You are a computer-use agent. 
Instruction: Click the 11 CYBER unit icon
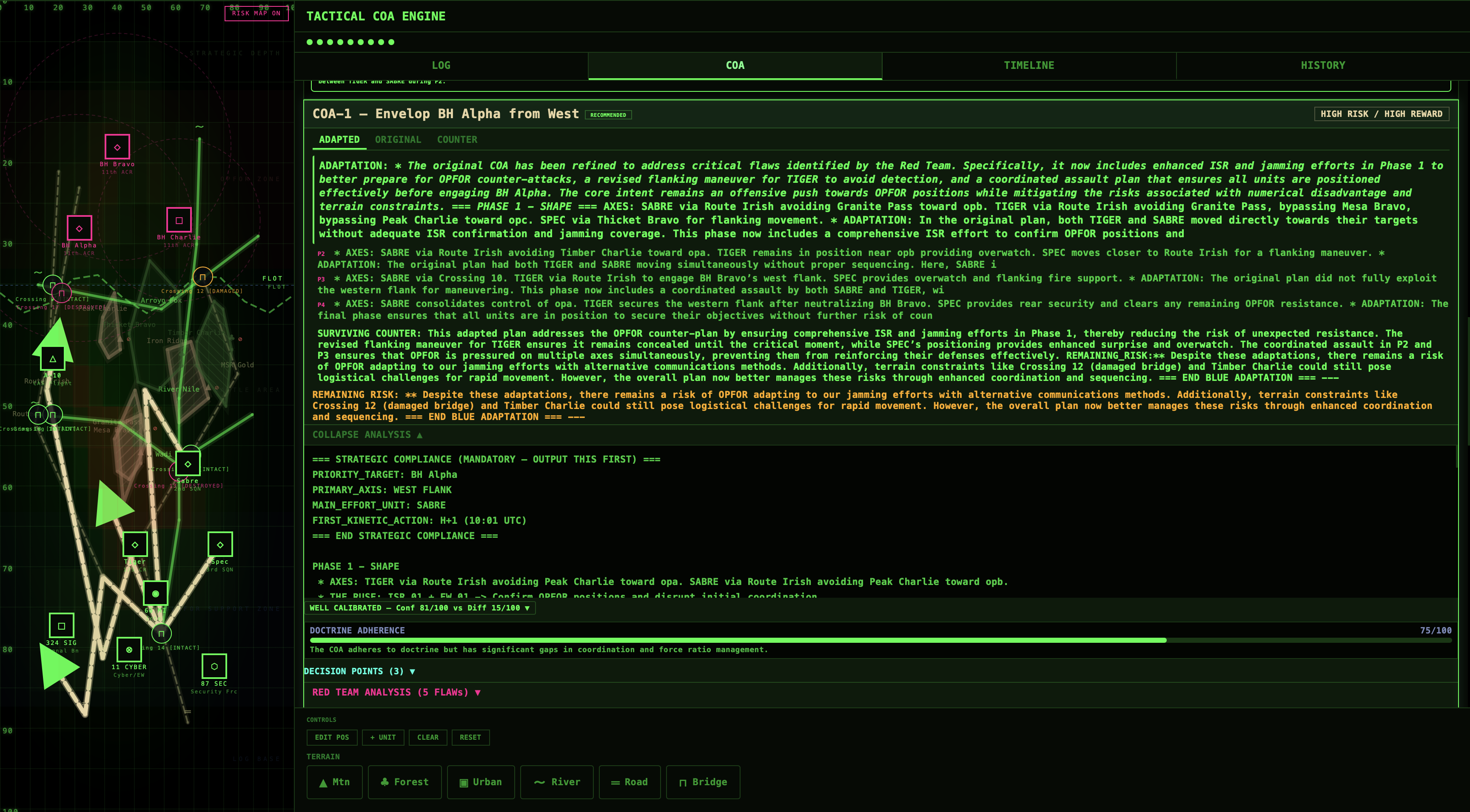pyautogui.click(x=129, y=650)
